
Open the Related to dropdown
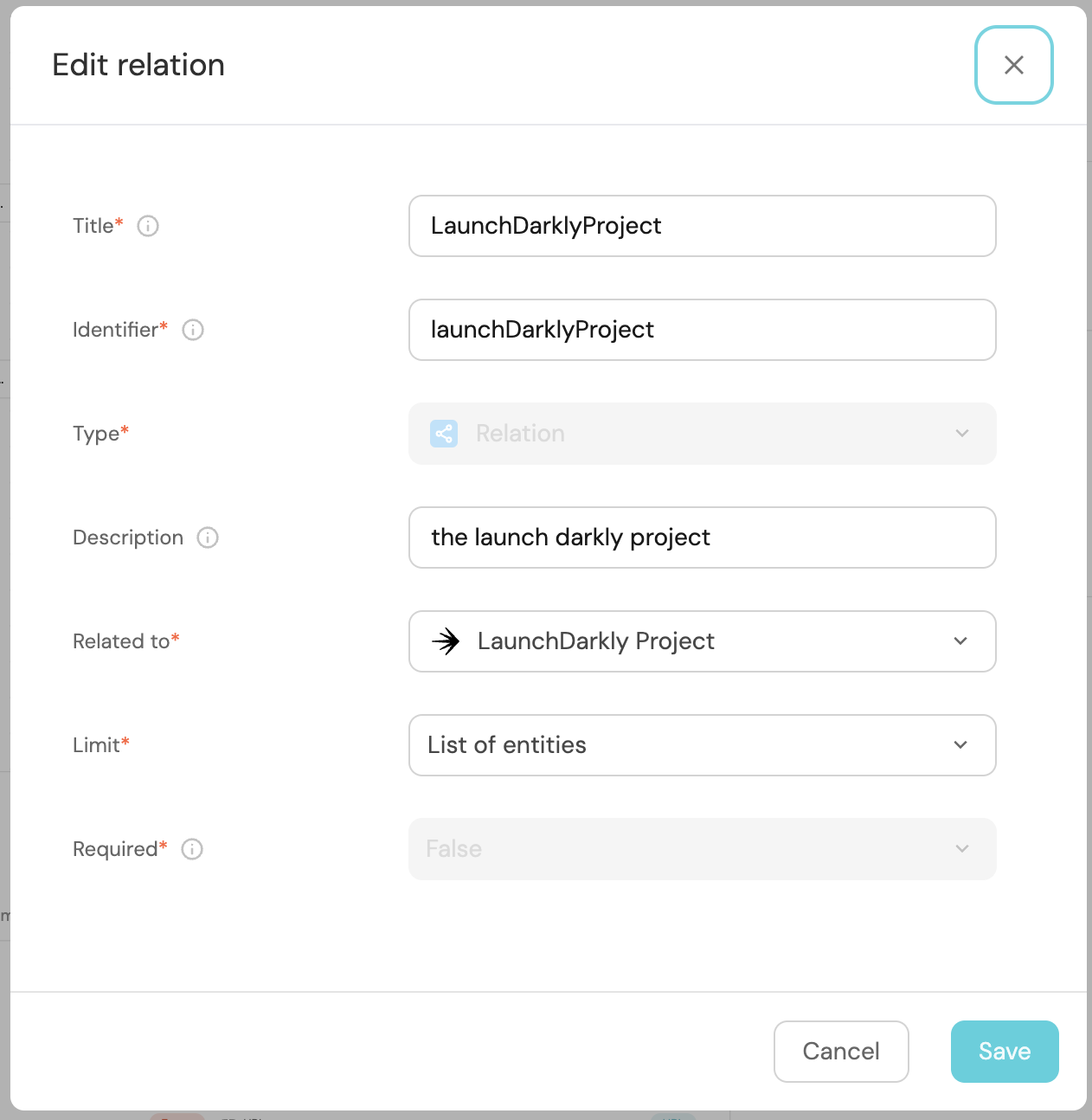pos(703,641)
